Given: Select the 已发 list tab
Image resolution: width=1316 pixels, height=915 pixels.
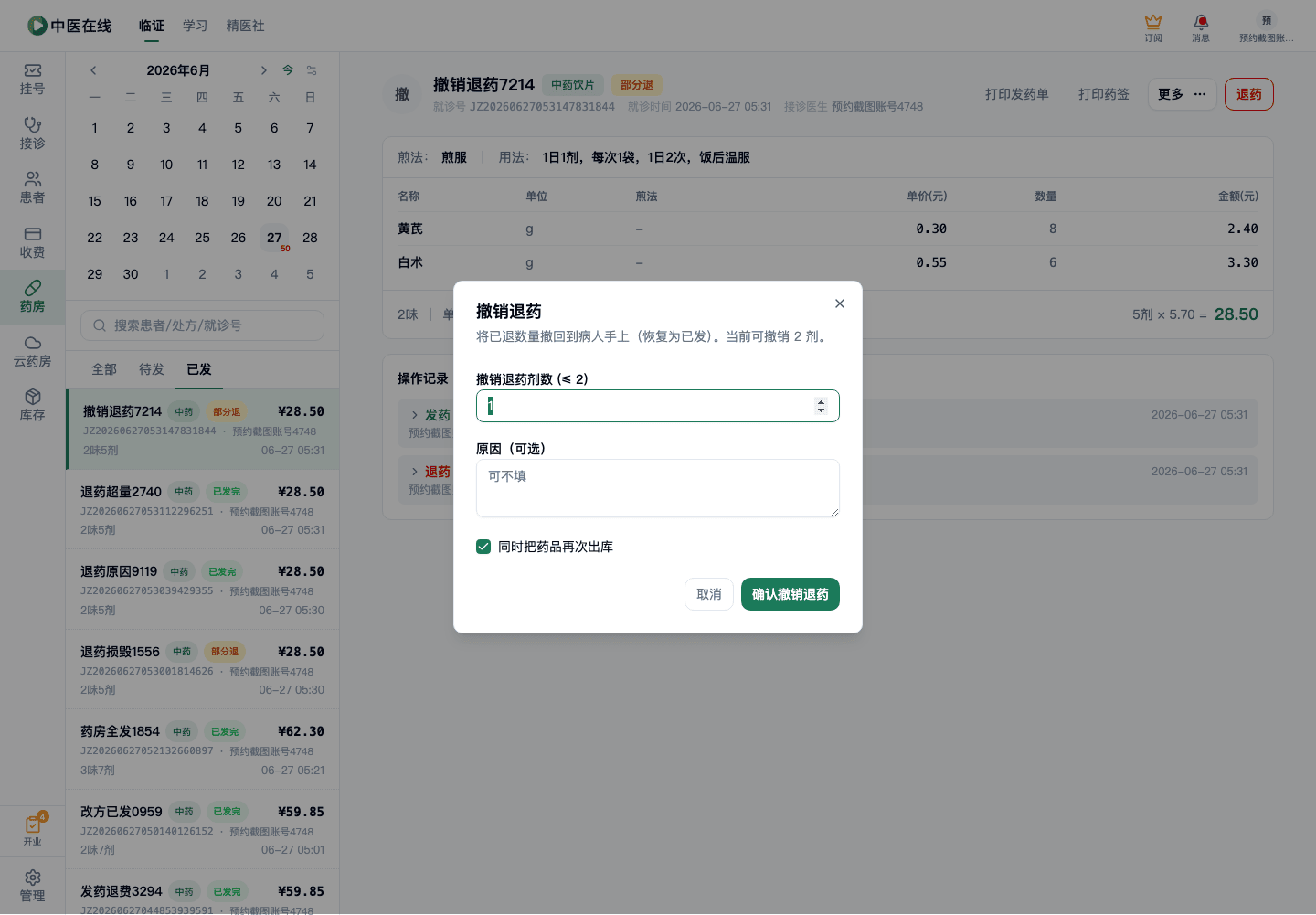Looking at the screenshot, I should [199, 369].
